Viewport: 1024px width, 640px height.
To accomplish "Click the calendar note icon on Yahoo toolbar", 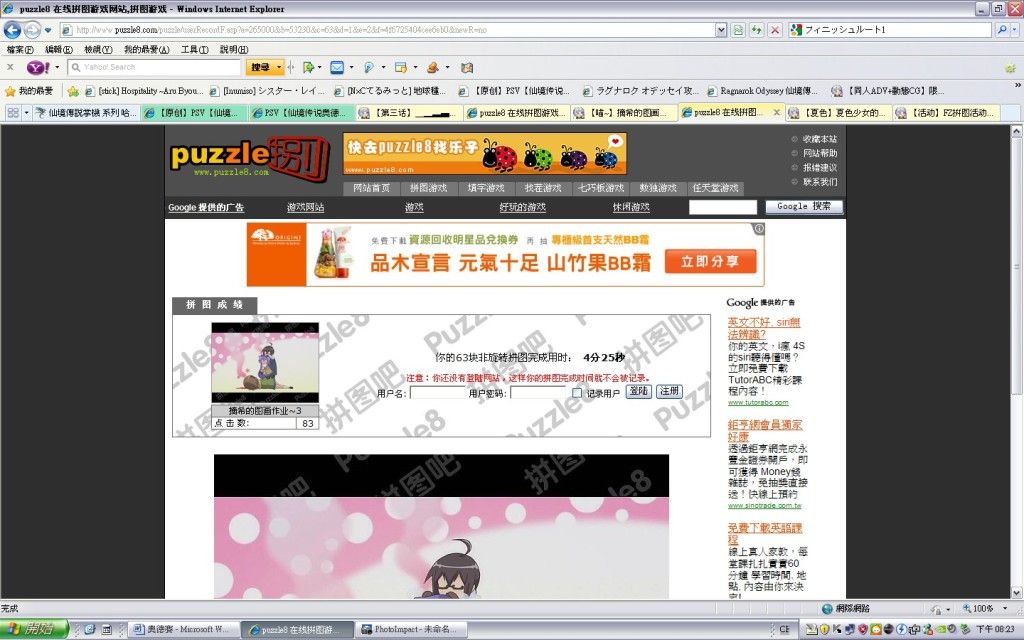I will click(x=401, y=67).
